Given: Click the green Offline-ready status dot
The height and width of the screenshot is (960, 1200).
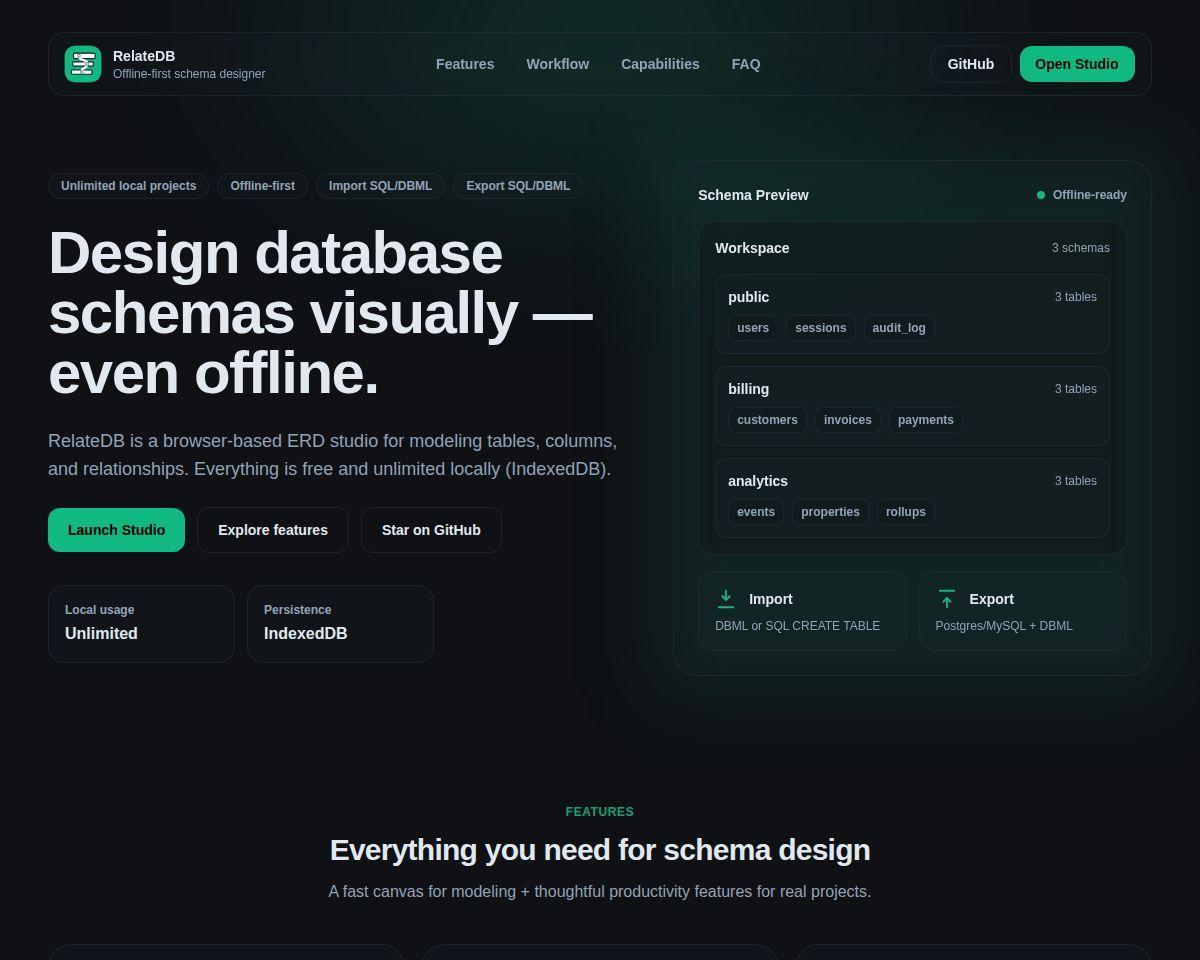Looking at the screenshot, I should (x=1041, y=195).
